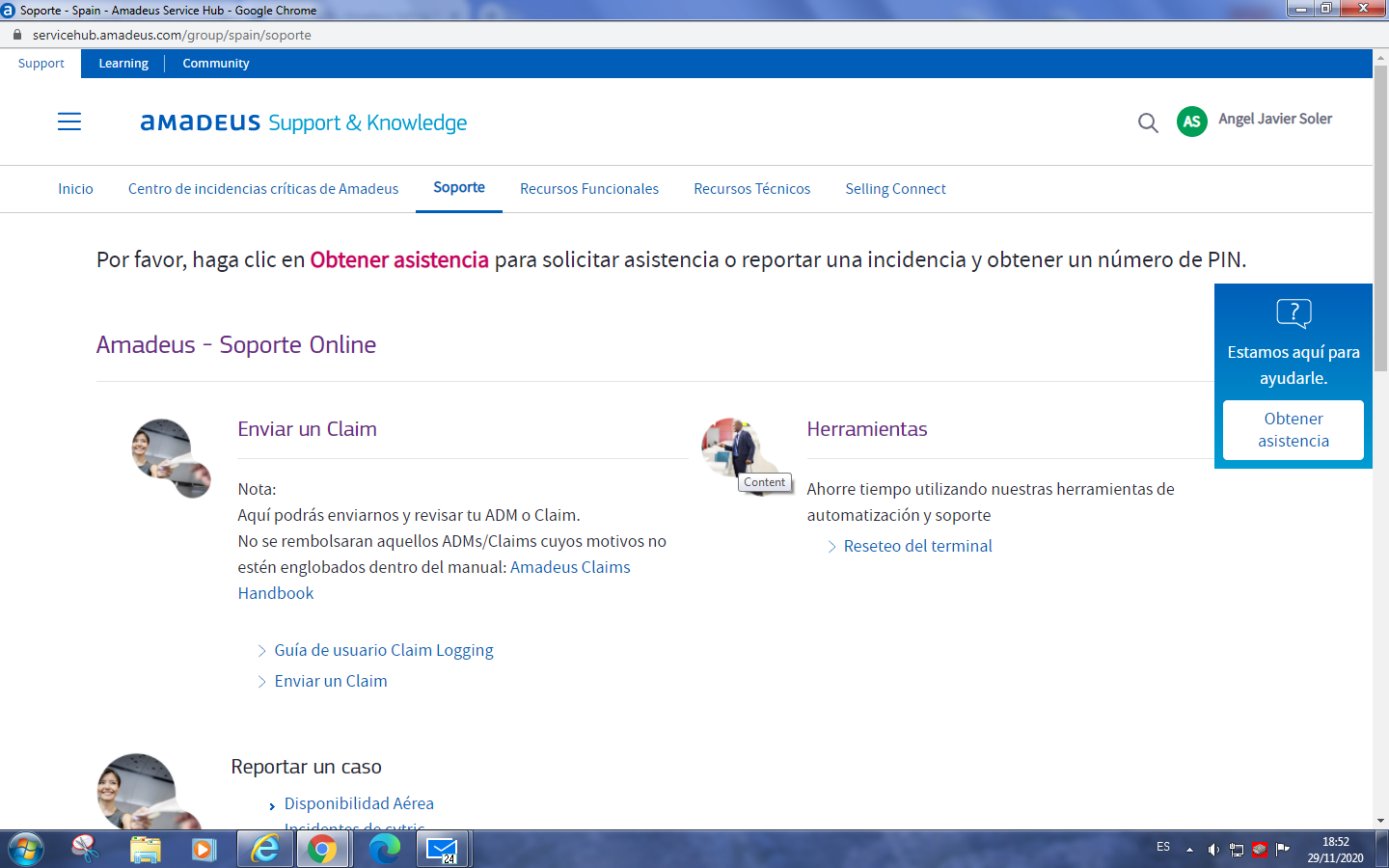Click the Amadeus Support & Knowledge logo
Screen dimensions: 1389x868
304,122
